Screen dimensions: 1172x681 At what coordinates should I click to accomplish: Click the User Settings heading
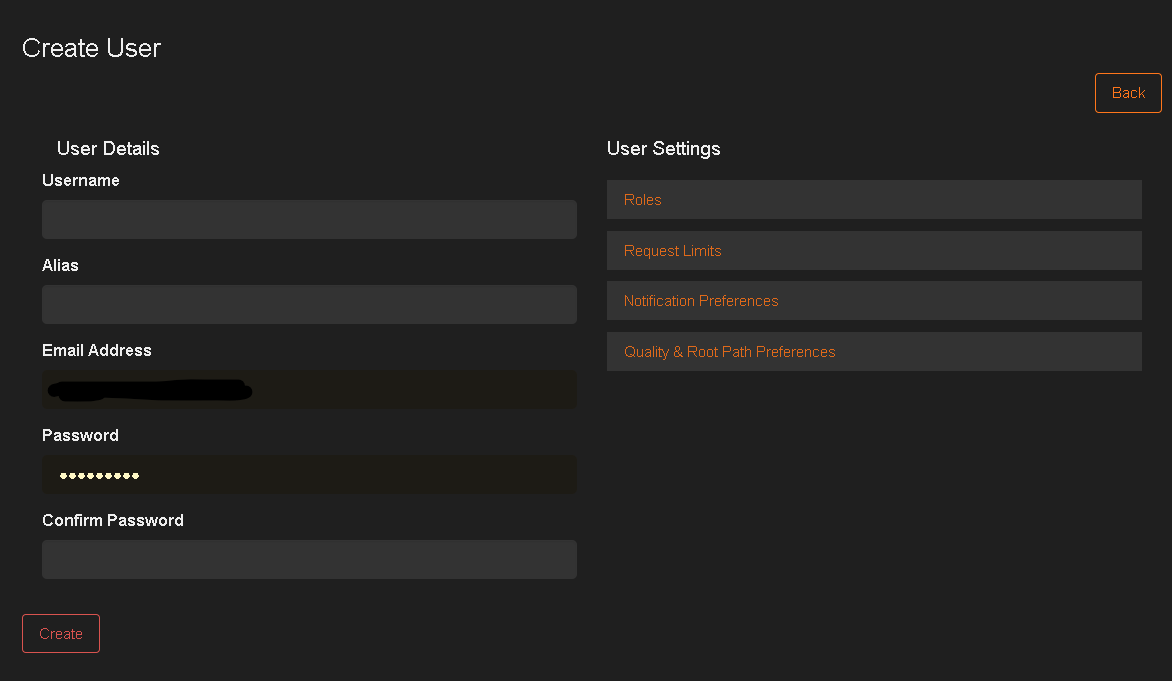[663, 149]
